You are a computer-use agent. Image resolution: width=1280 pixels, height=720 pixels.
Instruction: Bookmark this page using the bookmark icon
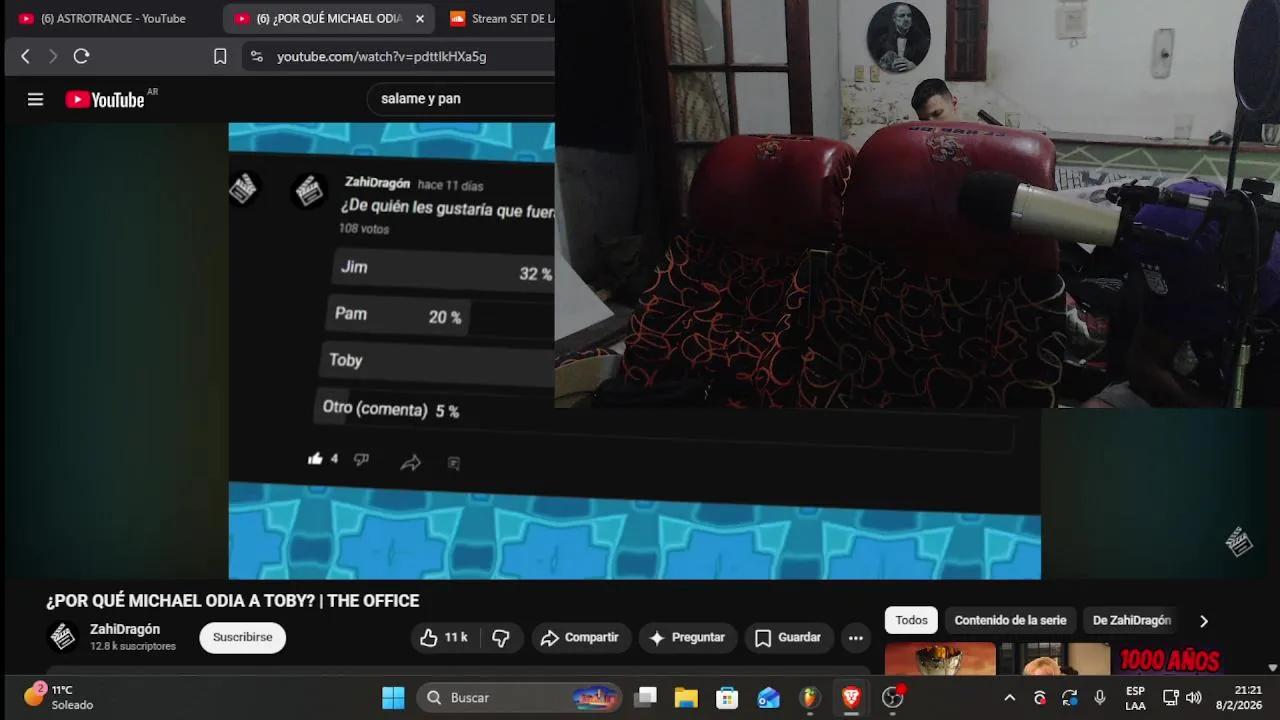220,57
